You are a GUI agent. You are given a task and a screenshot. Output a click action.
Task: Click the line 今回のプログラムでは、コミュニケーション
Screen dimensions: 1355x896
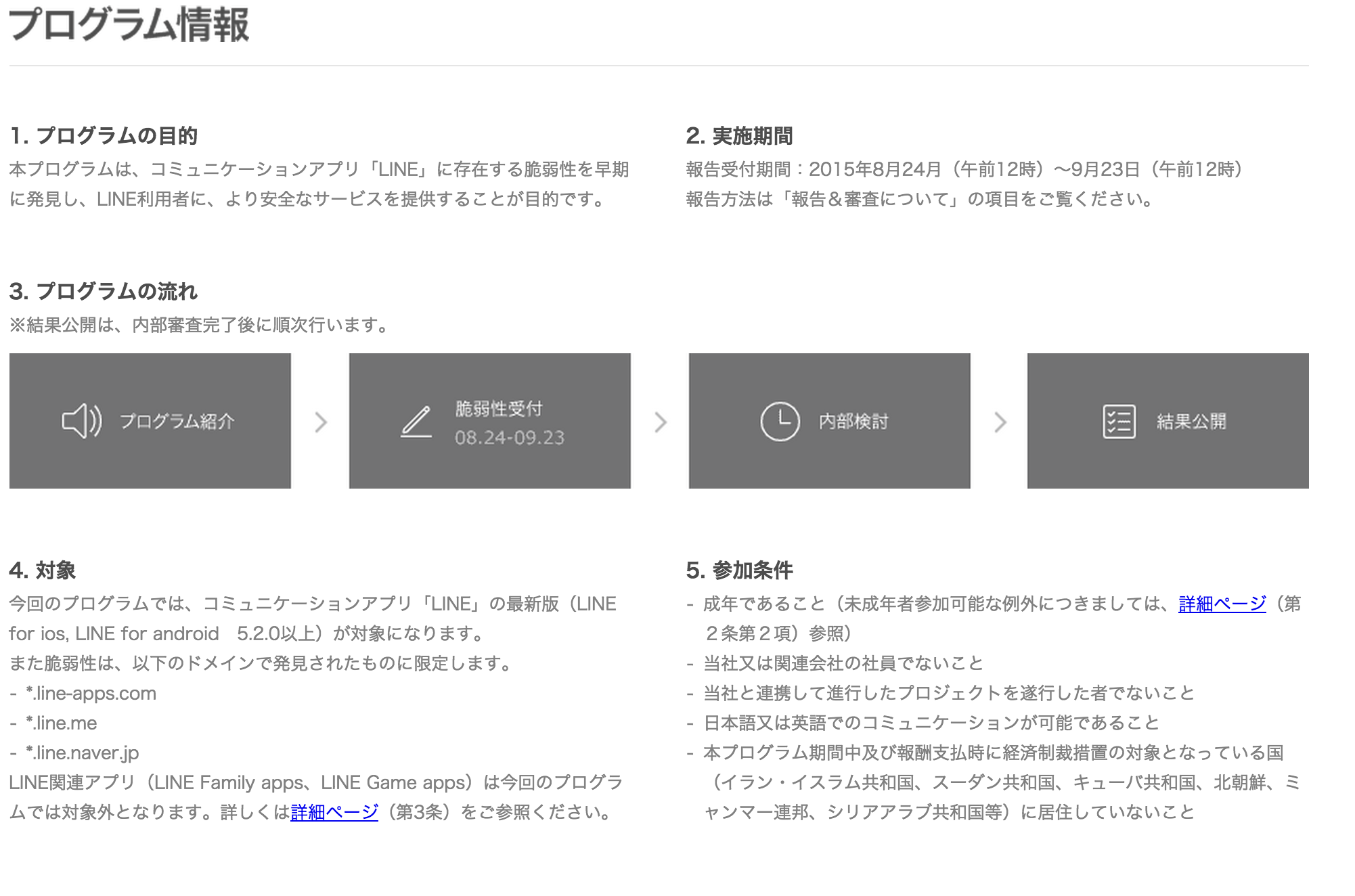click(313, 604)
